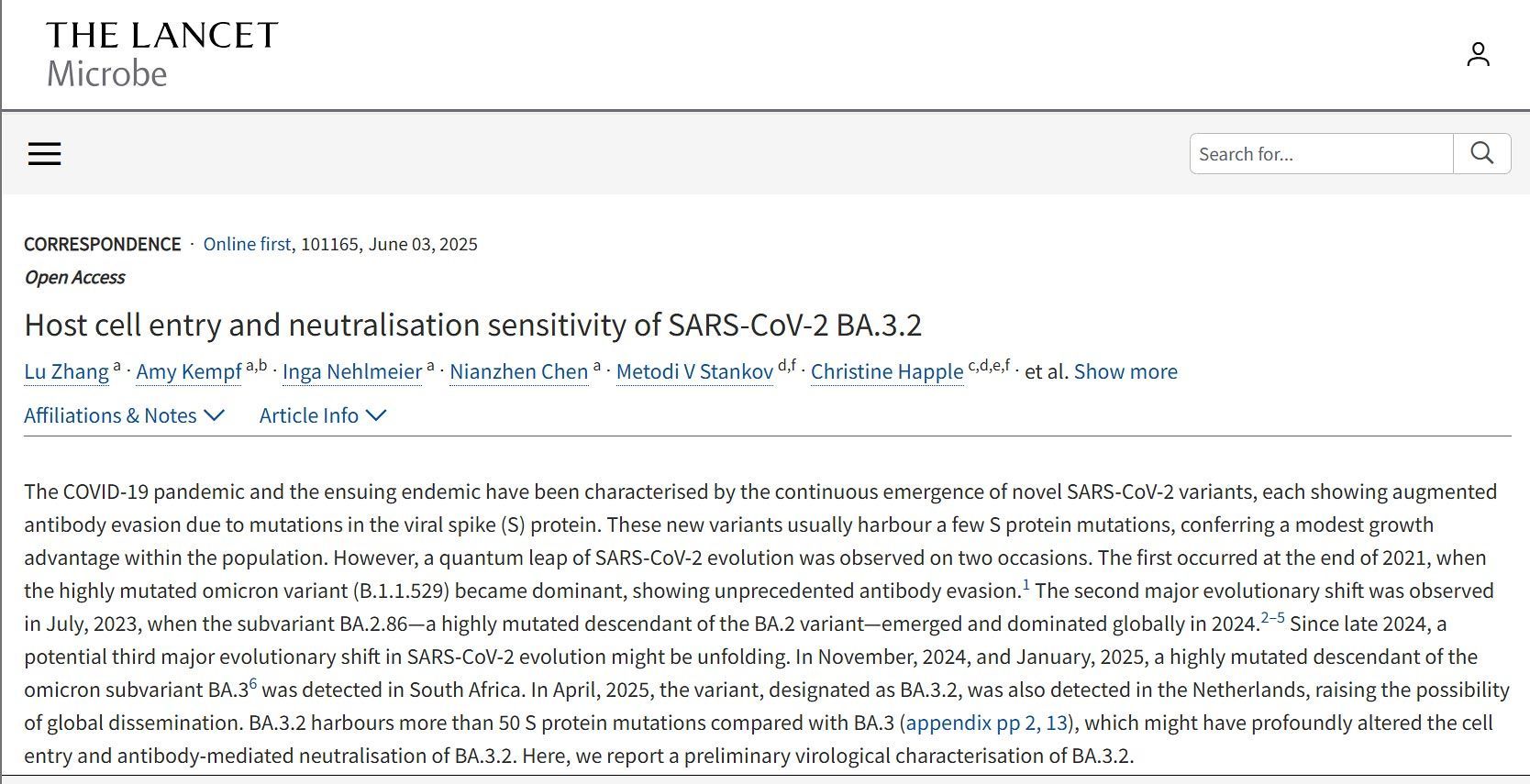Type in the Search for field
Screen dimensions: 1530x784
tap(1321, 153)
